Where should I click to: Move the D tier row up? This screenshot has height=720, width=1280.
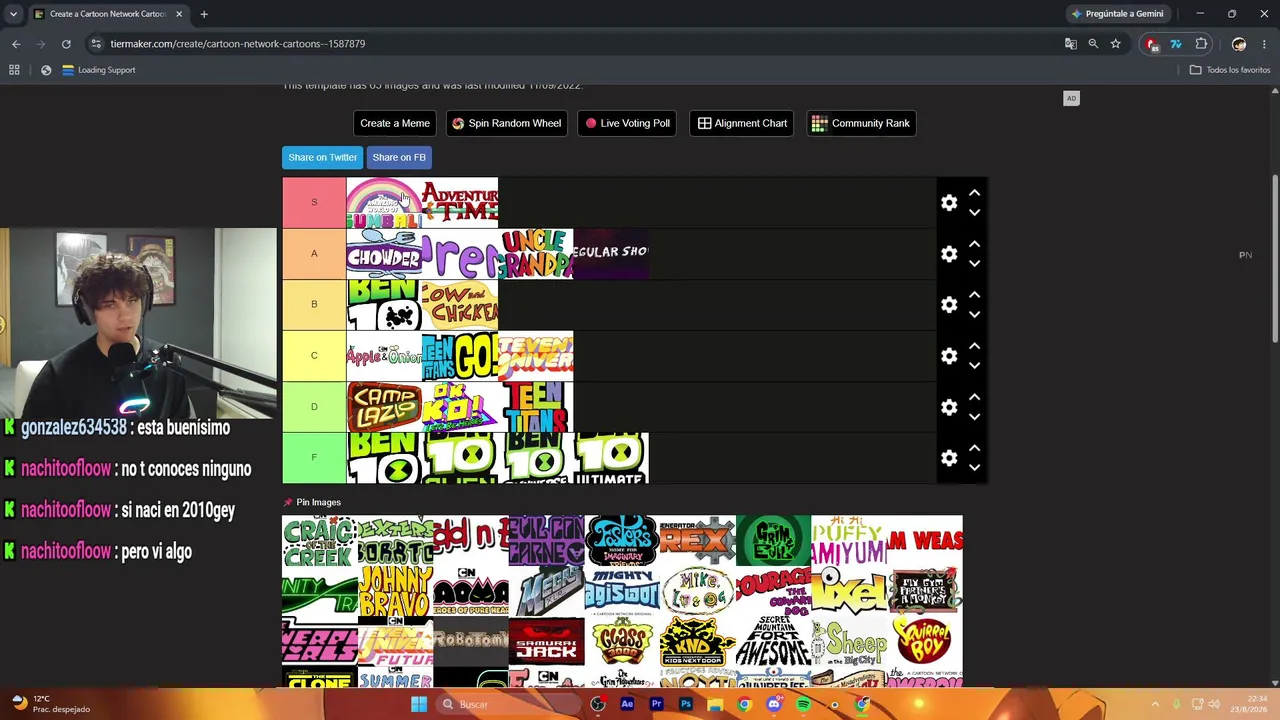click(974, 397)
